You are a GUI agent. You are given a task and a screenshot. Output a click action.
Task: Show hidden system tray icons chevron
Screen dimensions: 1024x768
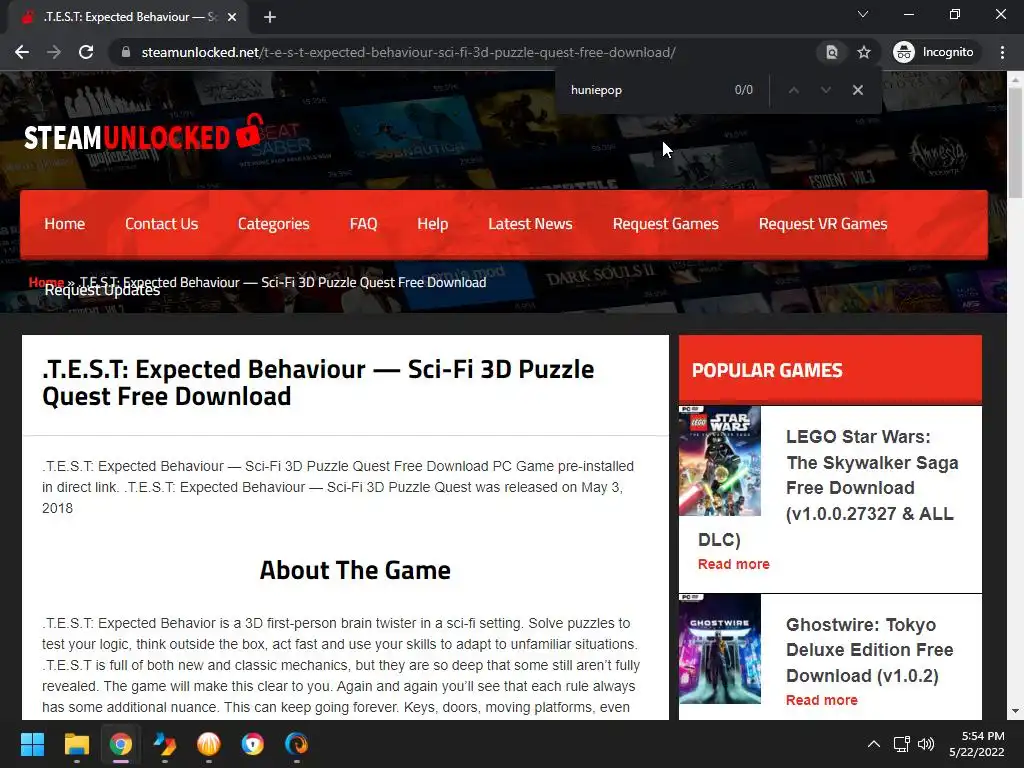point(873,744)
